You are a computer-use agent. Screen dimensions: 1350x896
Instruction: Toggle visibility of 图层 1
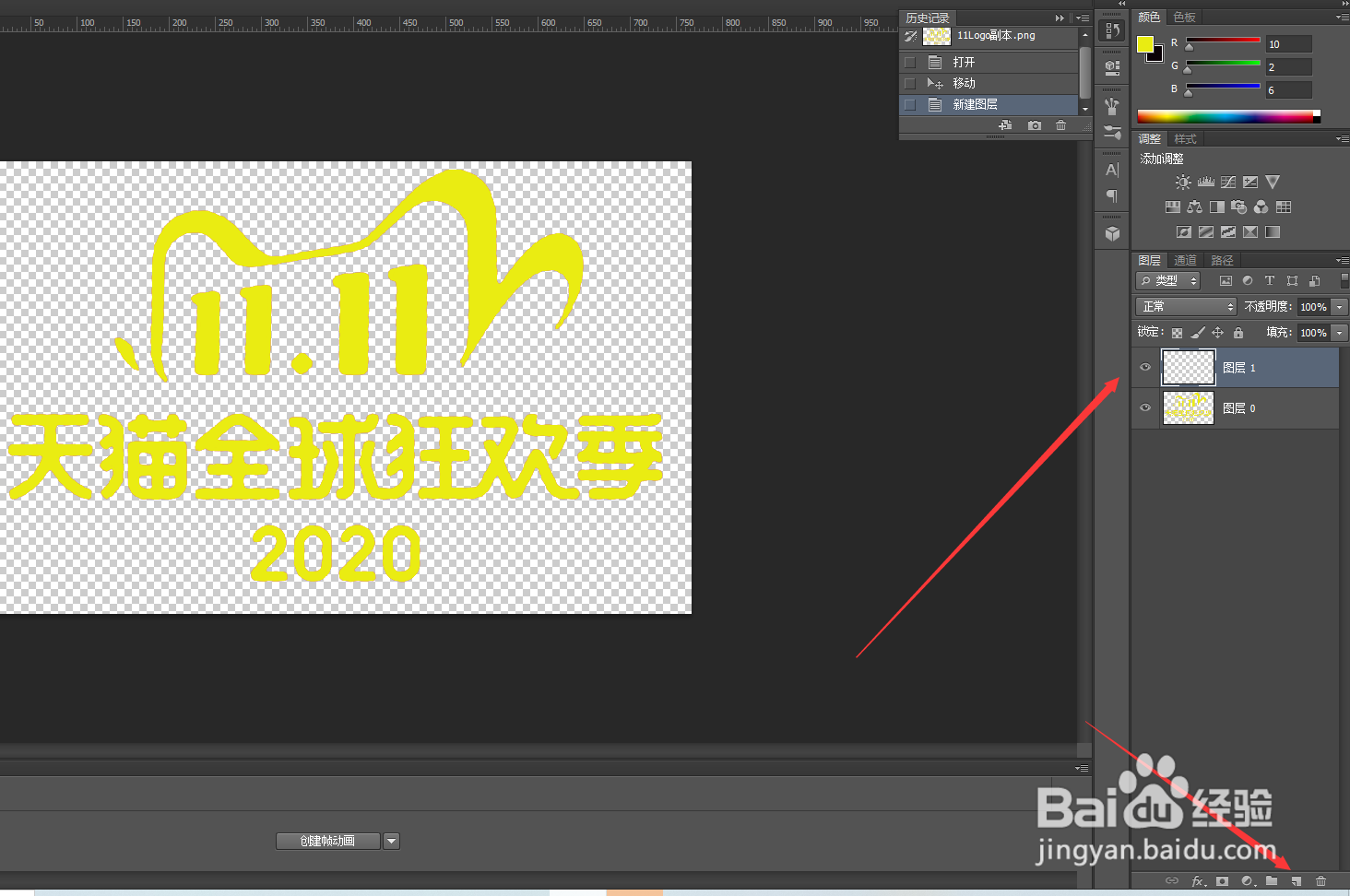coord(1145,367)
